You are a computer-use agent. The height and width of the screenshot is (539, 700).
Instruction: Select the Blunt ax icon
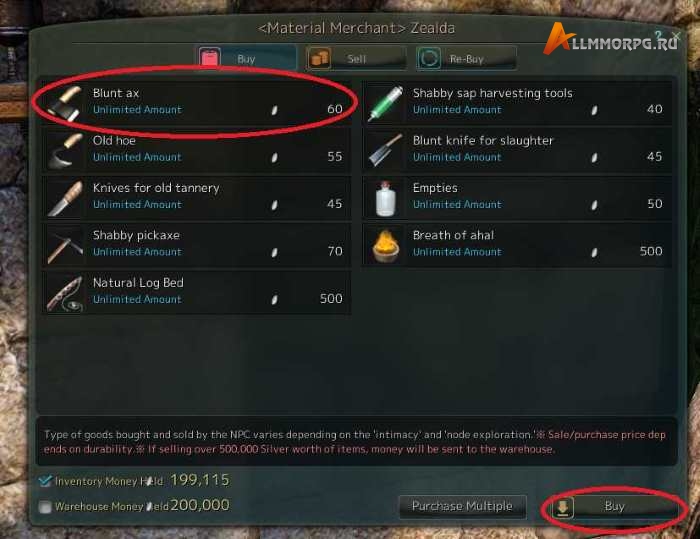pyautogui.click(x=65, y=103)
